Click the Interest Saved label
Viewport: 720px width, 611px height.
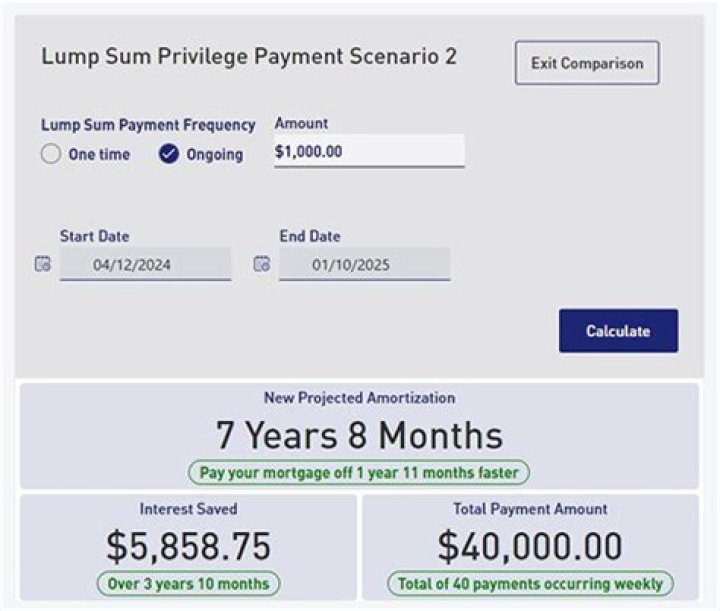[x=188, y=509]
